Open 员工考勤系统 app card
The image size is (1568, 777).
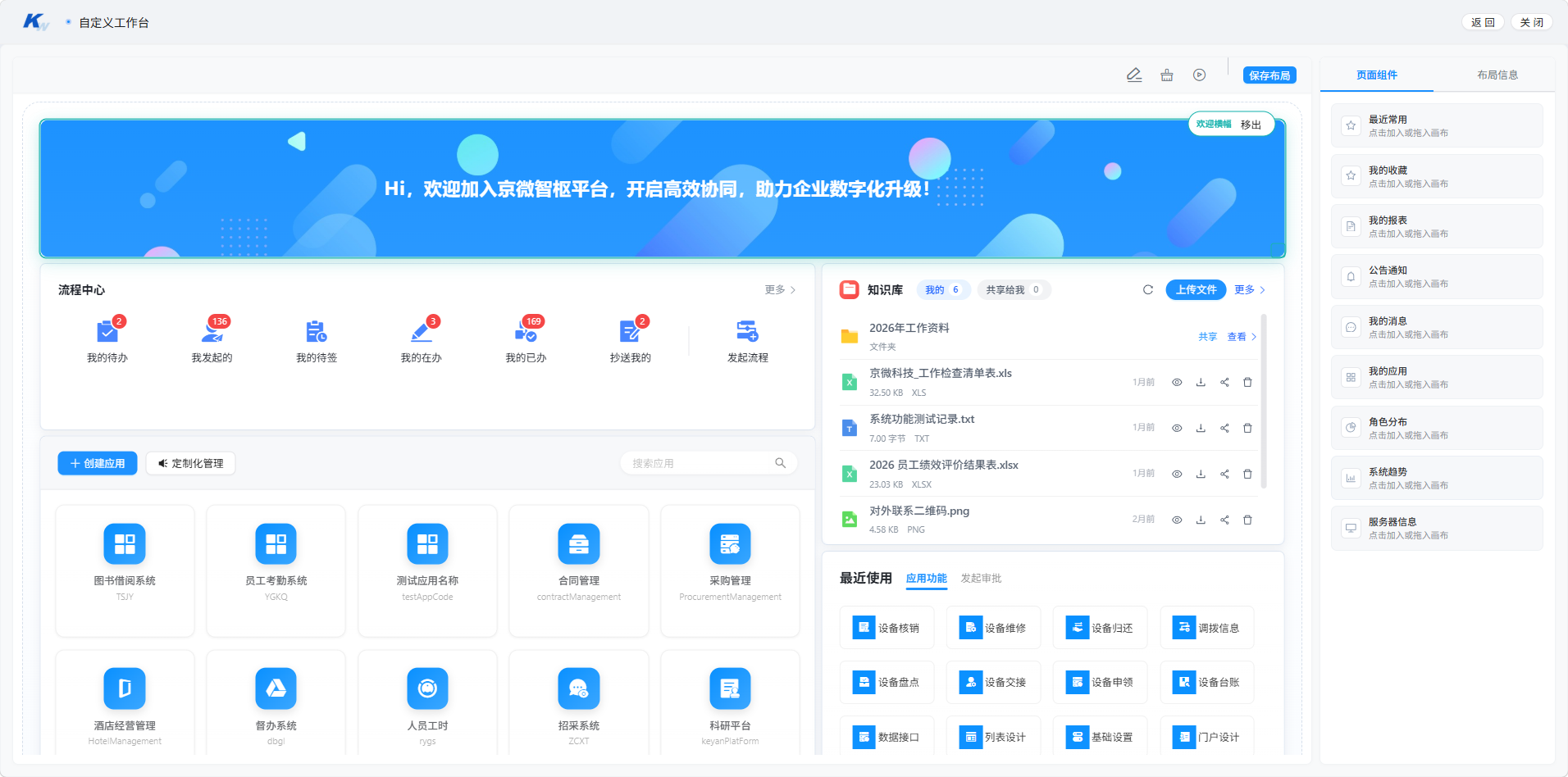[276, 570]
